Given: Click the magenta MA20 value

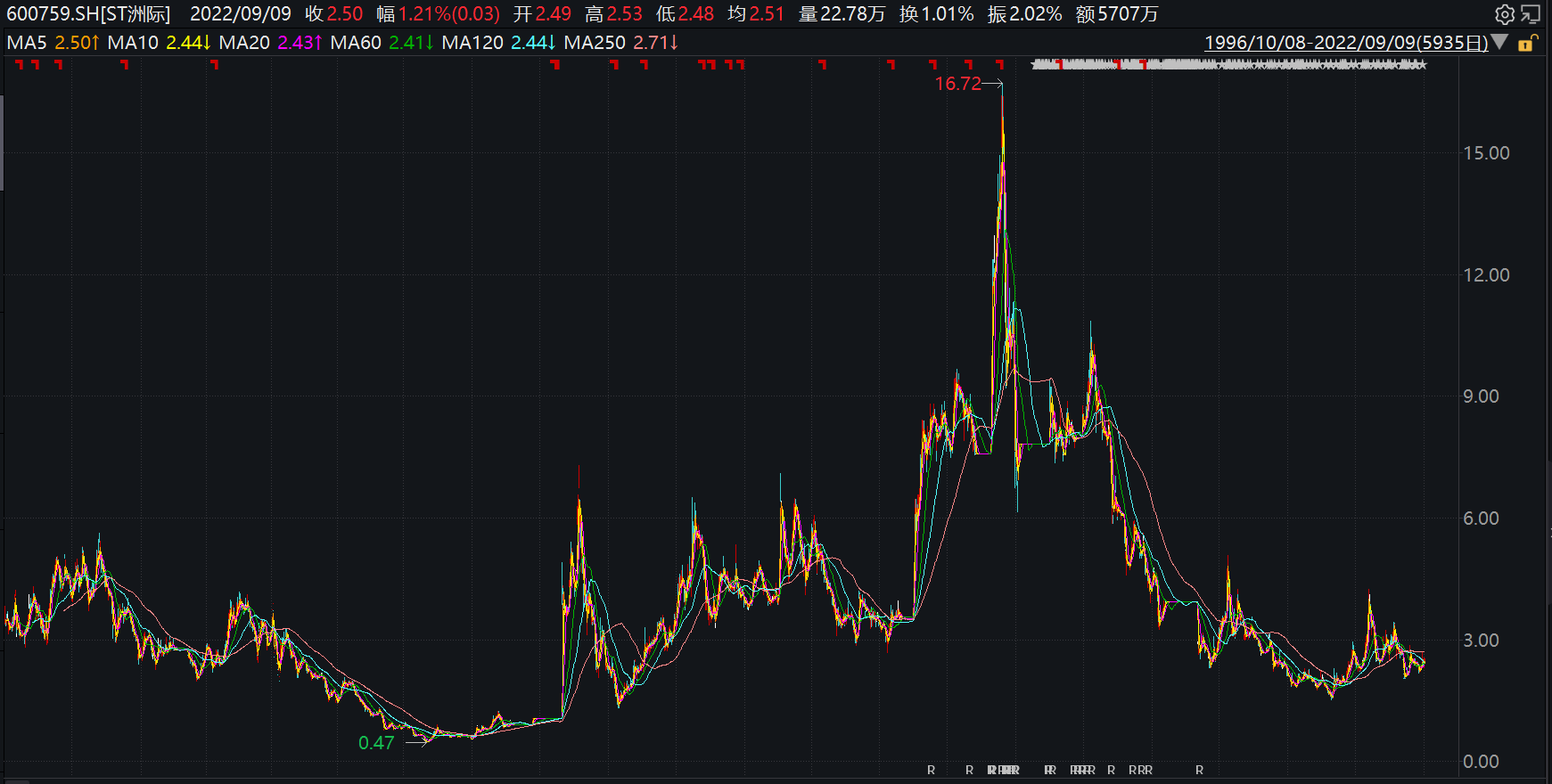Looking at the screenshot, I should coord(299,43).
